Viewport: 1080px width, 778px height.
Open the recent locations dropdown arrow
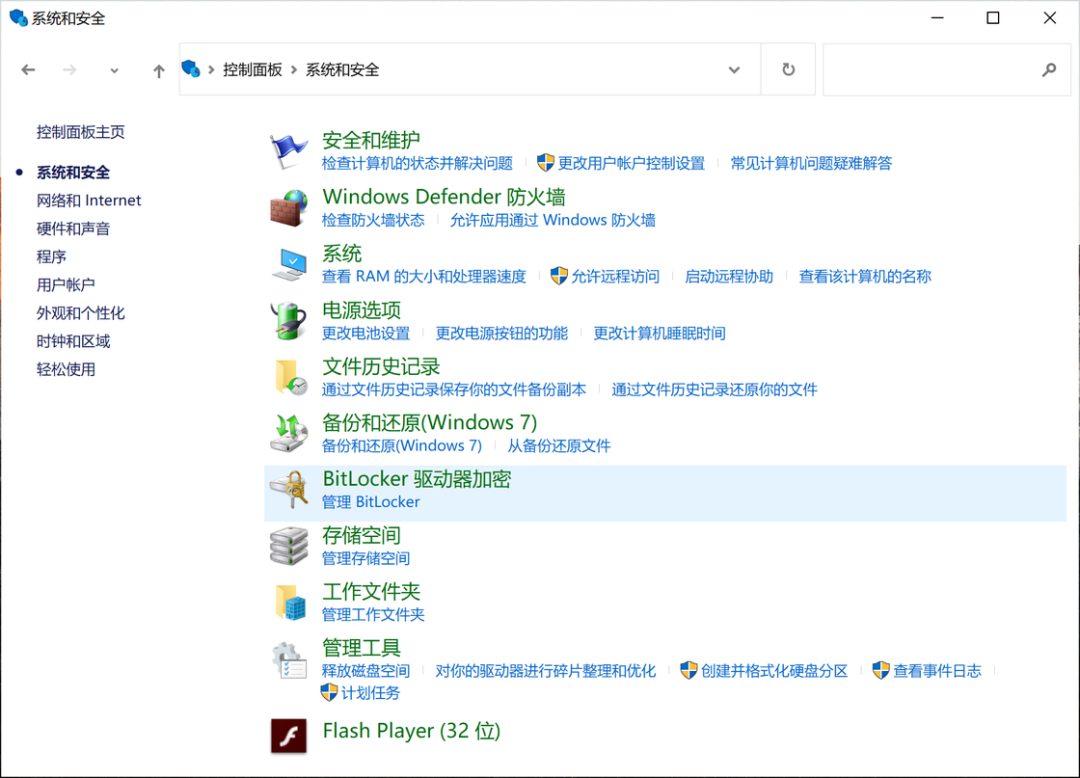point(114,70)
